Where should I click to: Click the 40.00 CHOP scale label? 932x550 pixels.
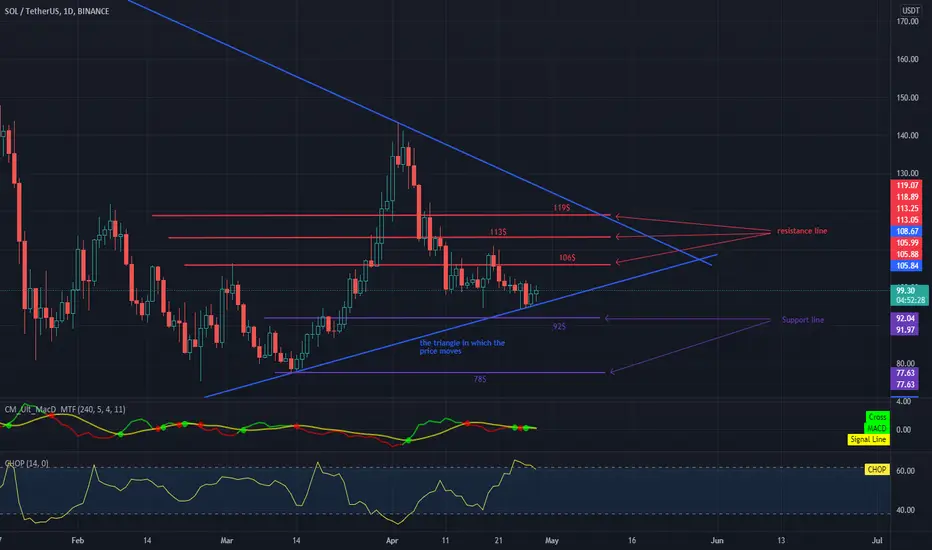tap(905, 510)
